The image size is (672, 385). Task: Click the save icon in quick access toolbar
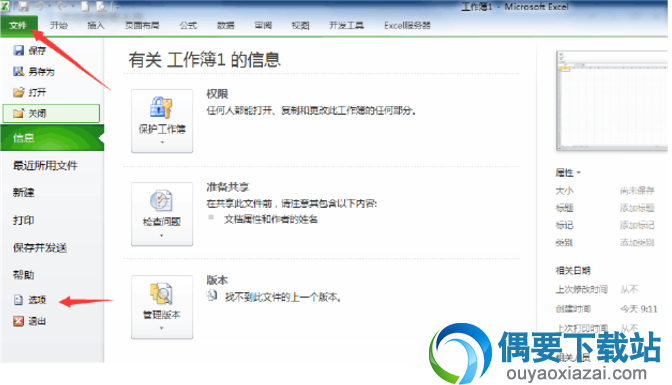tap(23, 6)
